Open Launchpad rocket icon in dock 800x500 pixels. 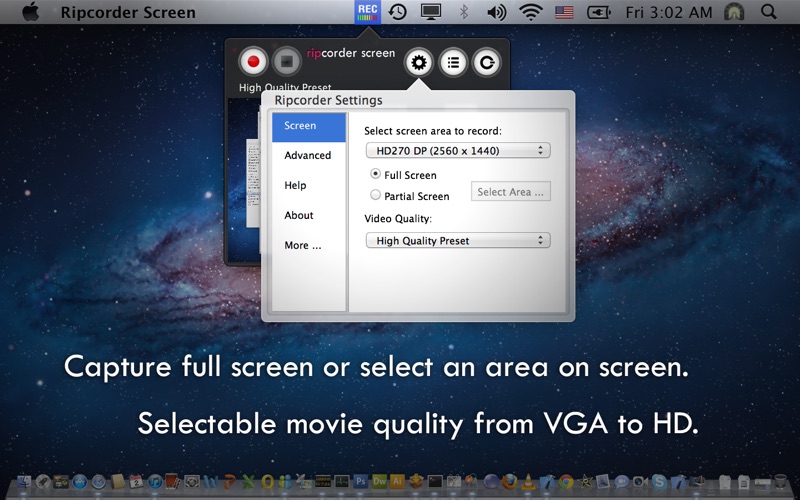[x=43, y=482]
